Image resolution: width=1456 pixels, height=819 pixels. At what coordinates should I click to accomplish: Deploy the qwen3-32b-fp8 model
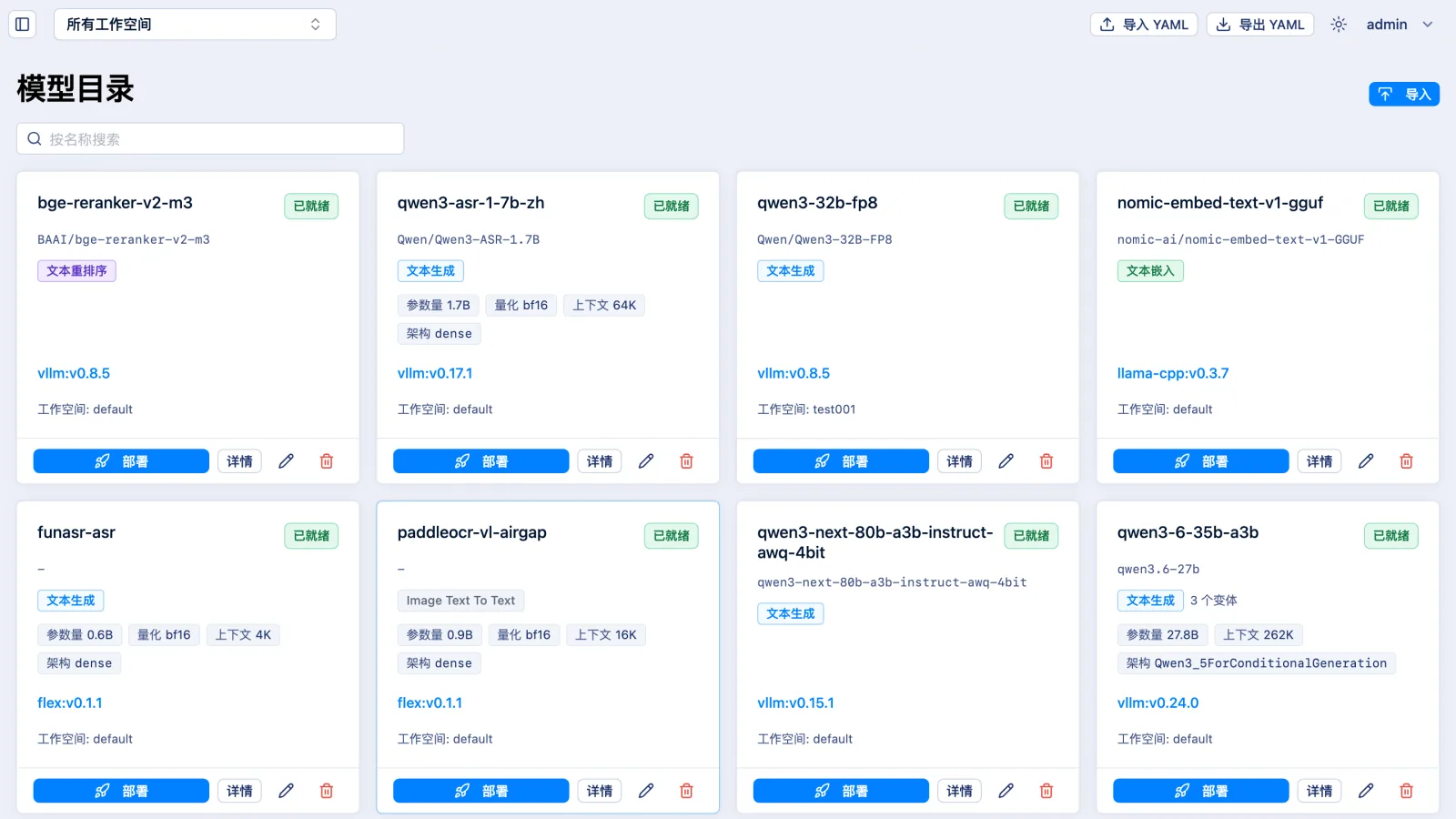point(841,461)
